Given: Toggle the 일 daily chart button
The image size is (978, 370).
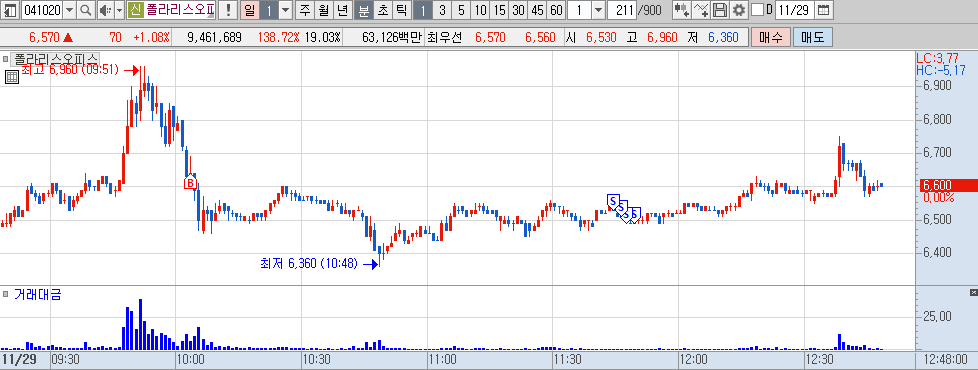Looking at the screenshot, I should tap(249, 10).
